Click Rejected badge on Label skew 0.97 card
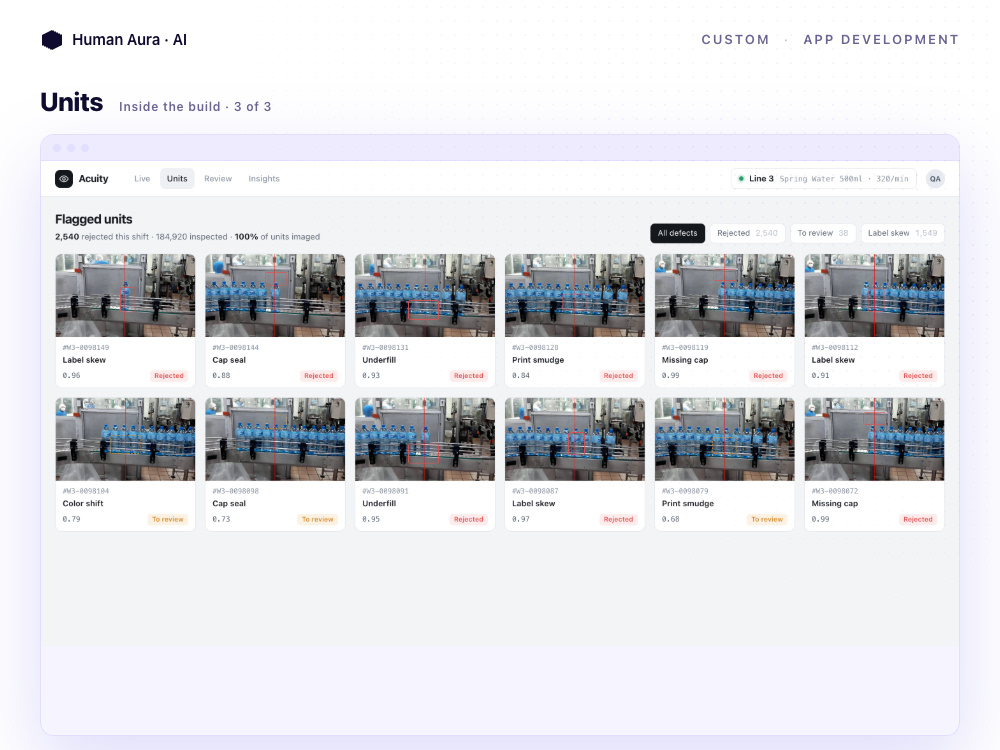This screenshot has width=1000, height=750. click(619, 519)
